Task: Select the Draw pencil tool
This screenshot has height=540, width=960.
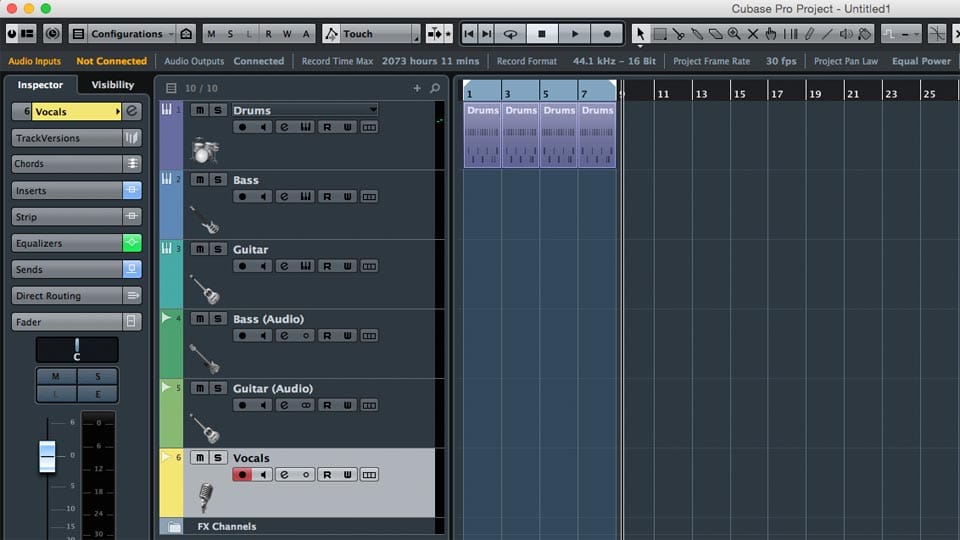Action: [809, 34]
